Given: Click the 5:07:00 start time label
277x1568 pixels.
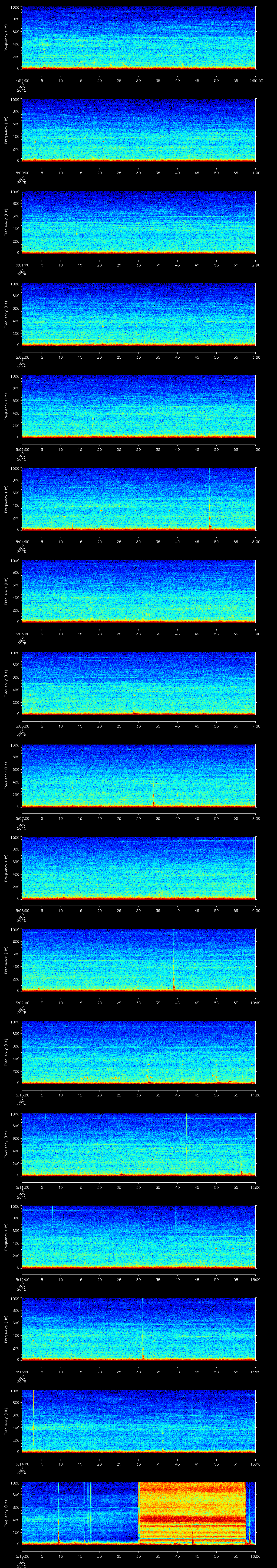Looking at the screenshot, I should (x=22, y=818).
